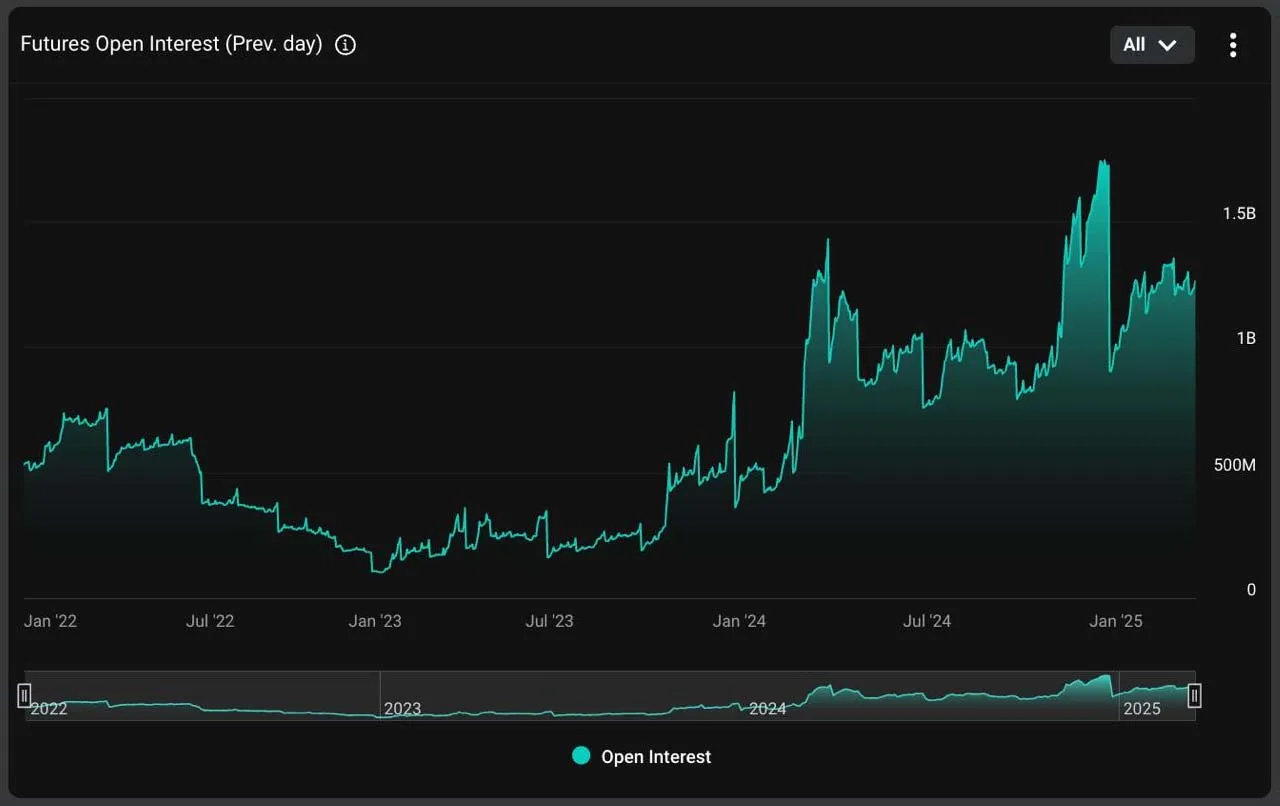Click the 1B y-axis label

(1246, 338)
